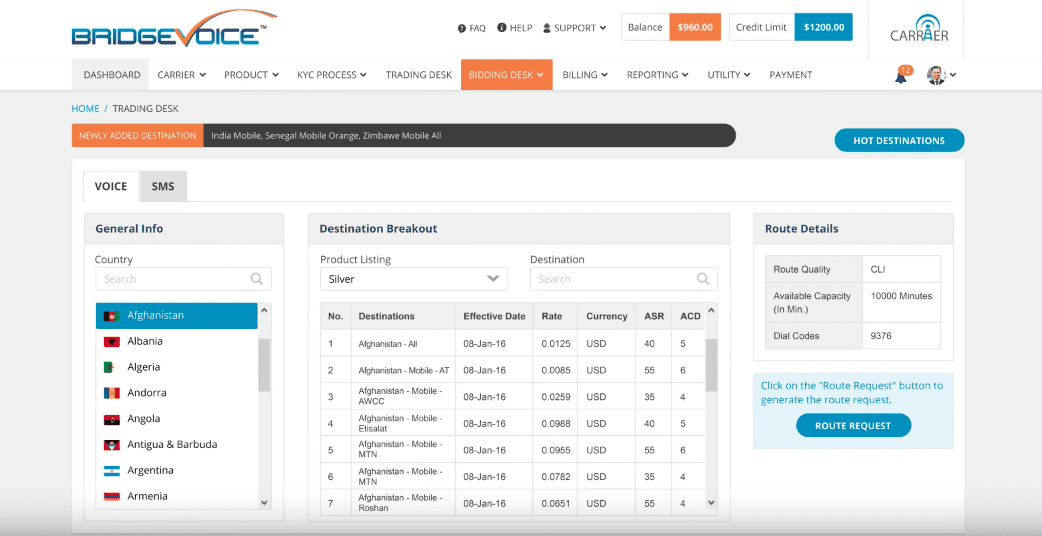Open the Trading Desk menu item
The image size is (1042, 536).
pos(418,75)
